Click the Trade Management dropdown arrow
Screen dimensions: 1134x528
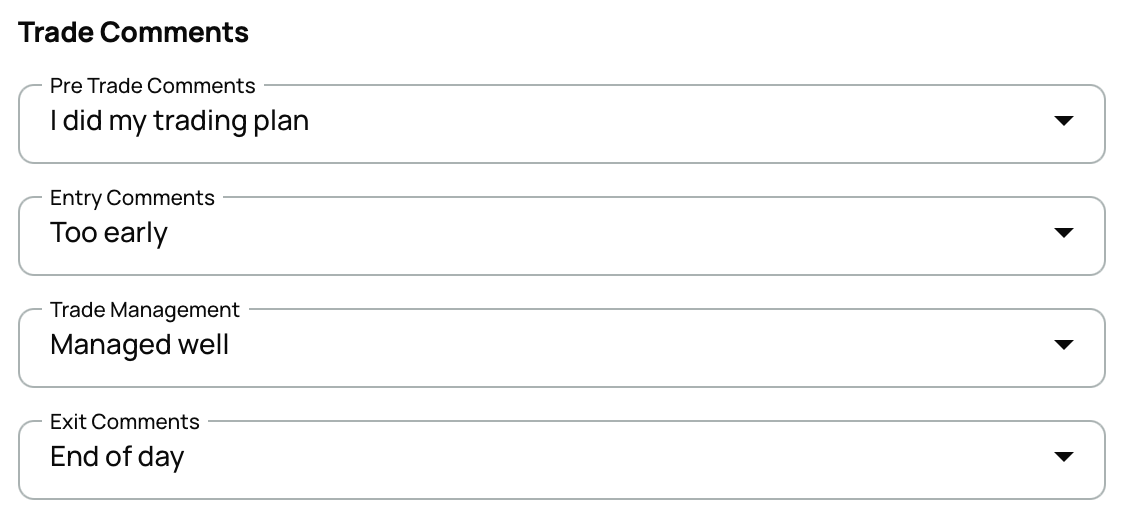[x=1064, y=345]
